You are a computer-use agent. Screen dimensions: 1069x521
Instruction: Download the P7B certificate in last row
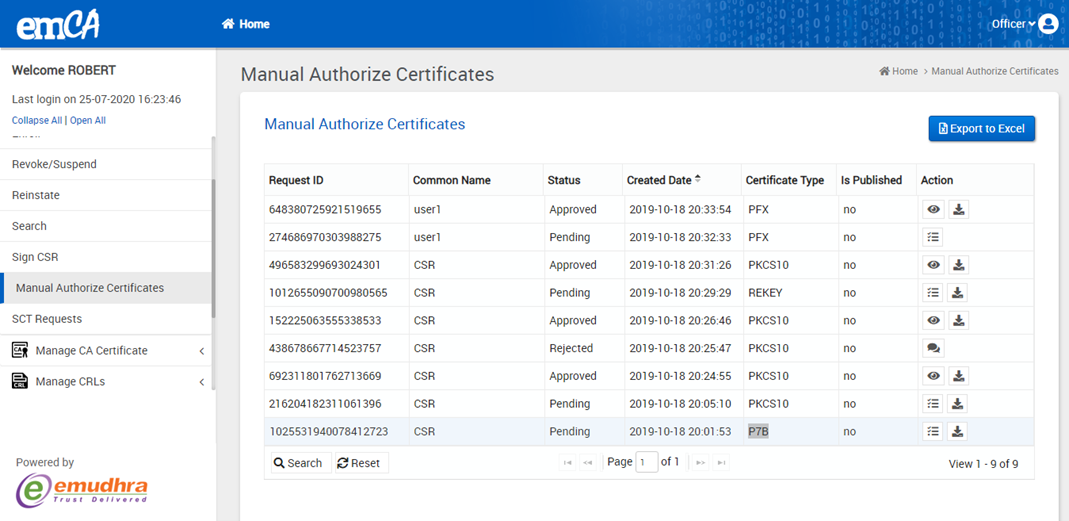click(x=958, y=432)
